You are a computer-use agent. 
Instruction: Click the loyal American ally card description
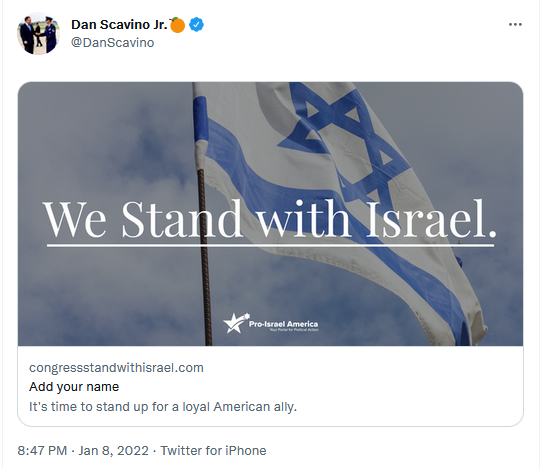pos(163,407)
